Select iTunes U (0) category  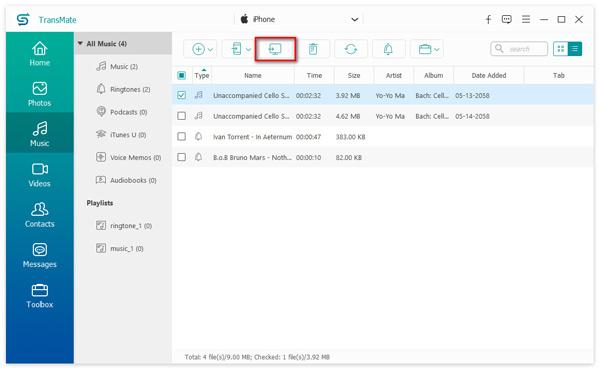(121, 135)
